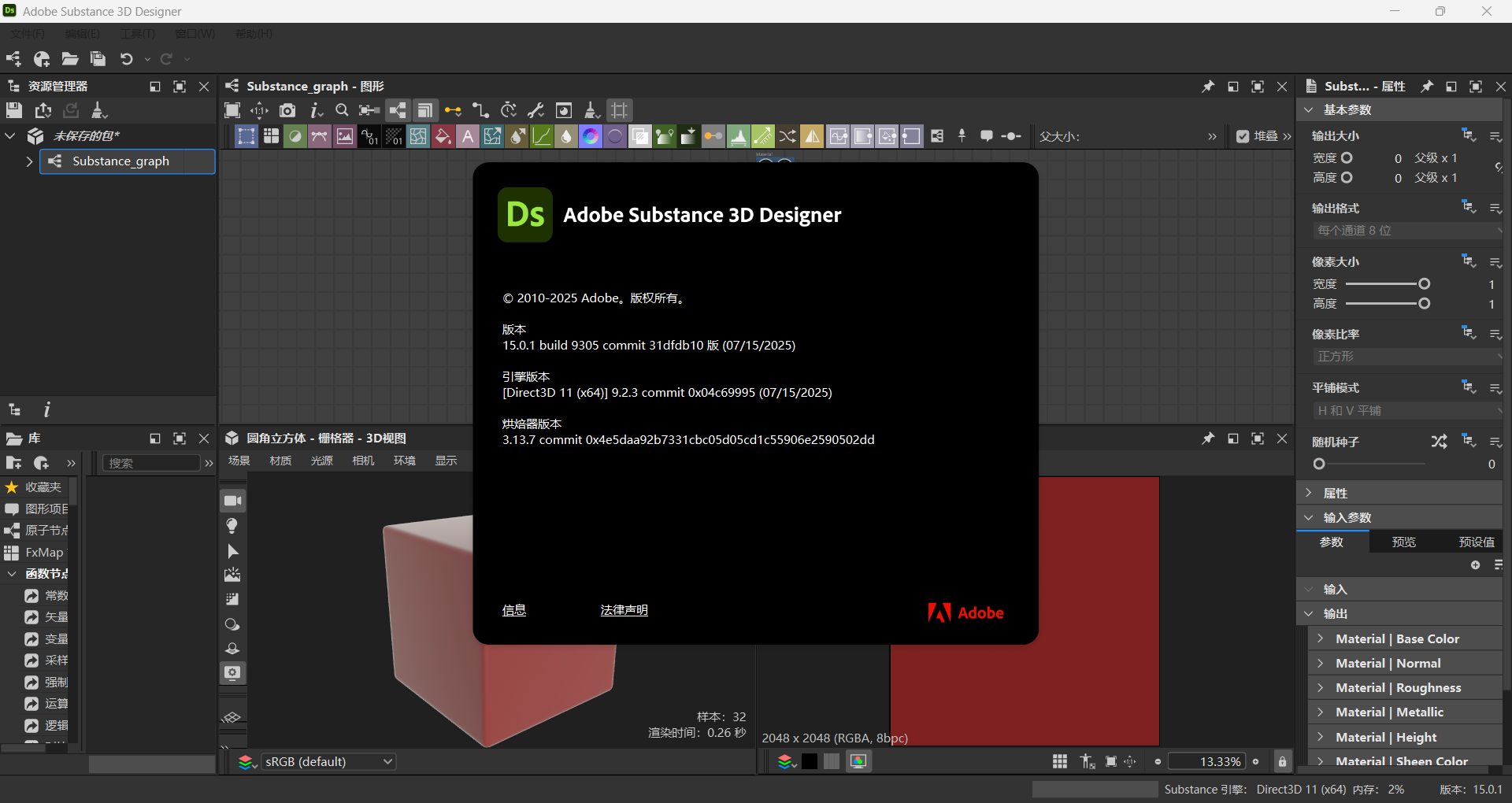Open the 法律声明 link in About dialog
This screenshot has height=803, width=1512.
[x=624, y=610]
